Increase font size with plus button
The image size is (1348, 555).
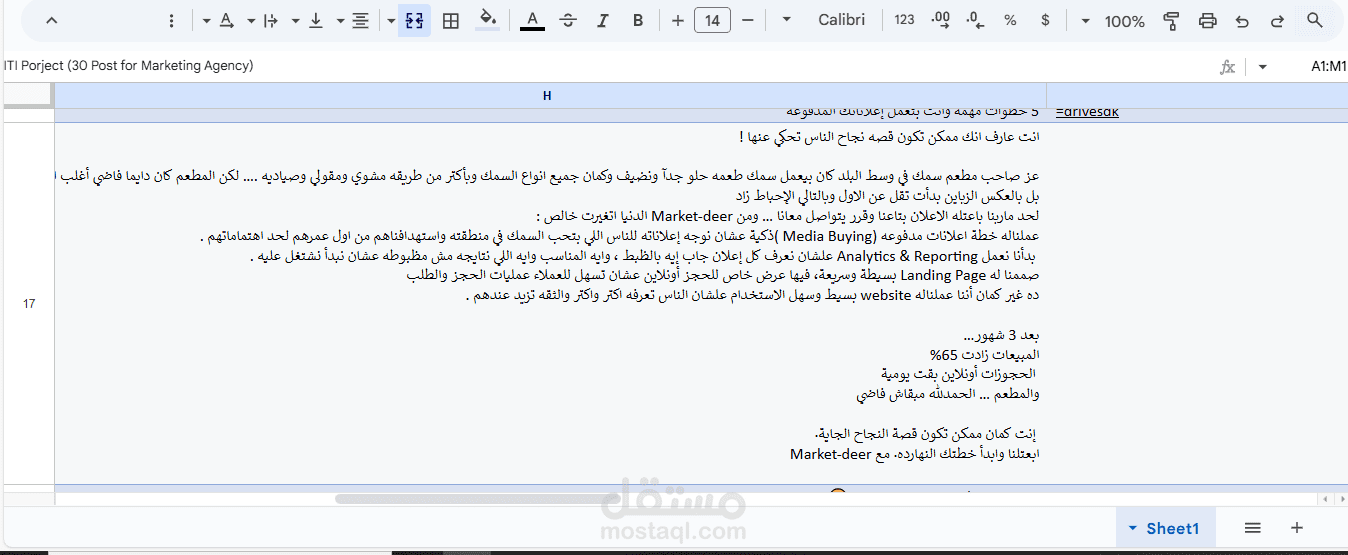pyautogui.click(x=678, y=21)
